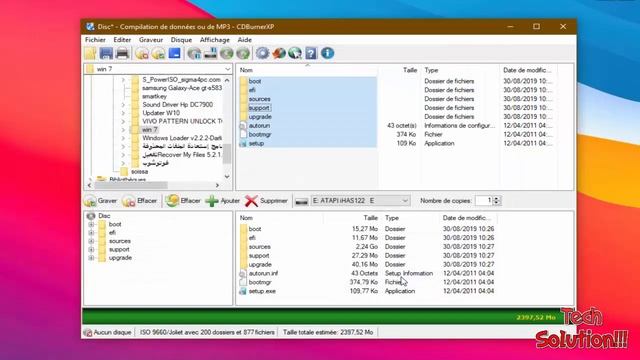The image size is (640, 360).
Task: Click the eject drive toolbar icon
Action: (211, 53)
